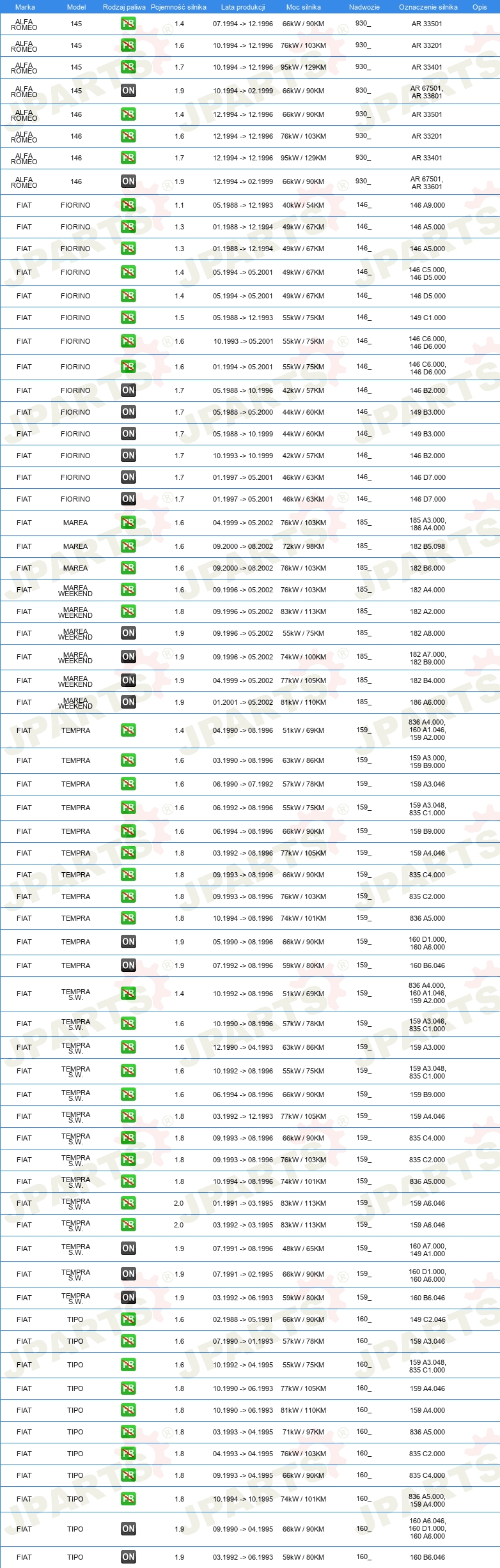Screen dimensions: 500x1568
Task: Click diesel icon in Tempra 05.1990 -> 08.1996 row
Action: [x=129, y=942]
